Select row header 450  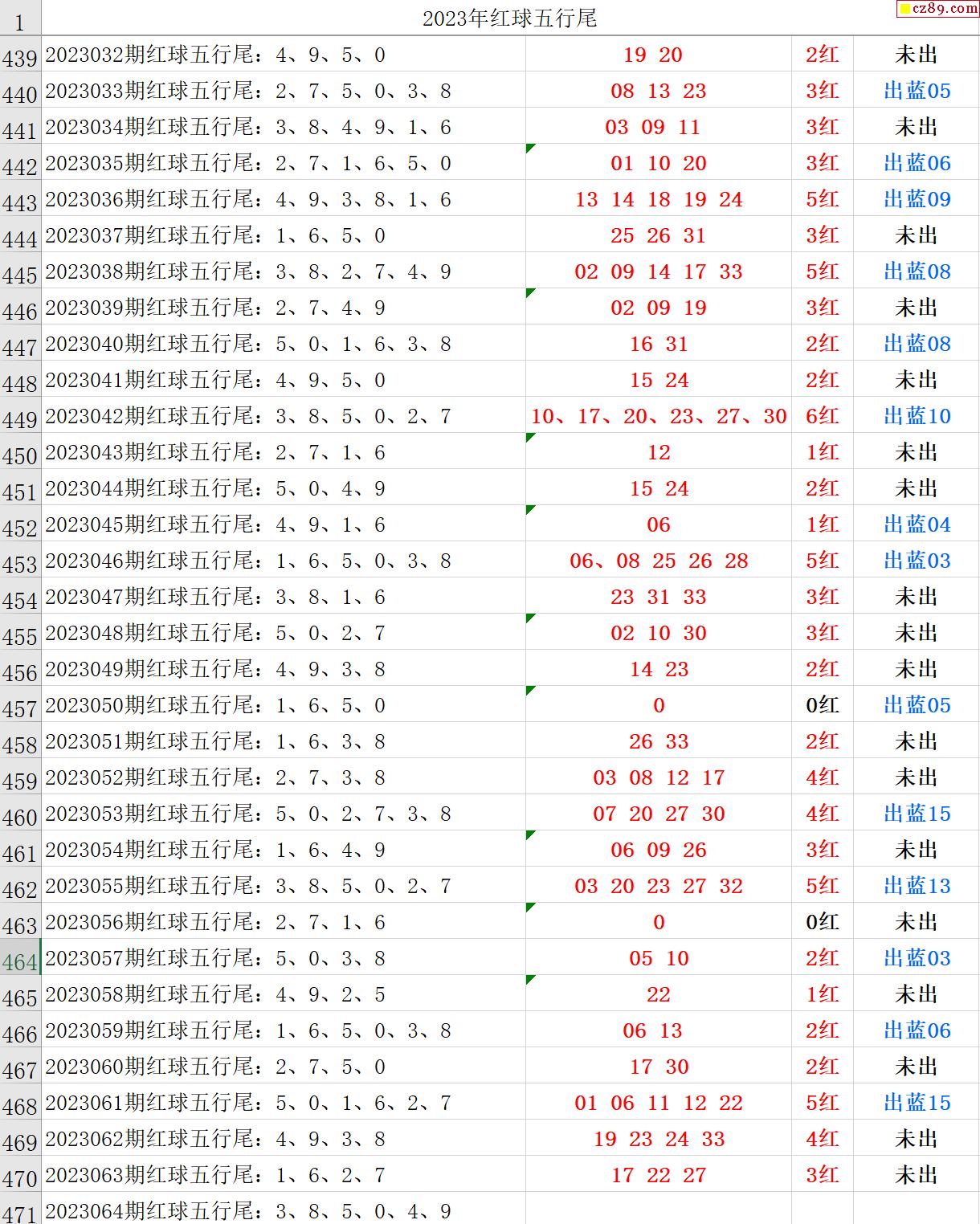[20, 455]
